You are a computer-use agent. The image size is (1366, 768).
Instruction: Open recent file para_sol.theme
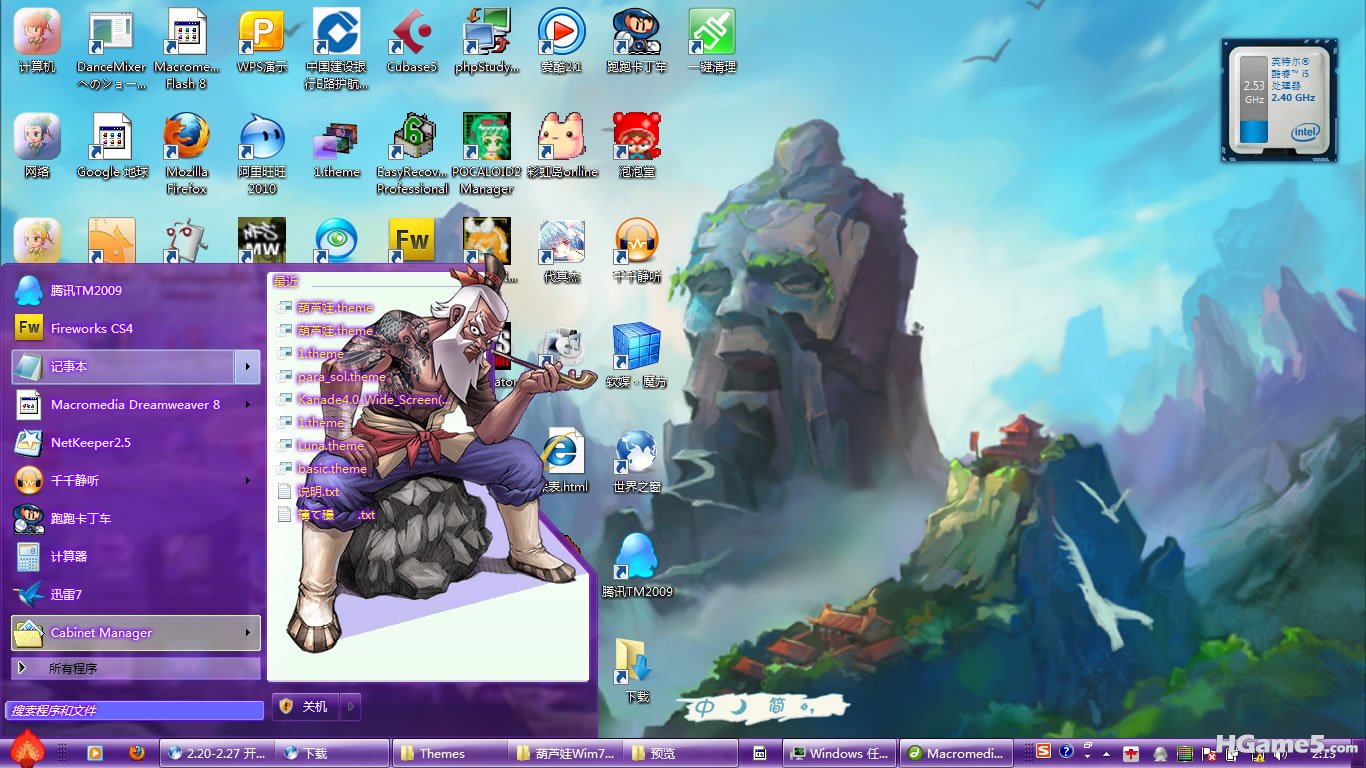pyautogui.click(x=341, y=377)
